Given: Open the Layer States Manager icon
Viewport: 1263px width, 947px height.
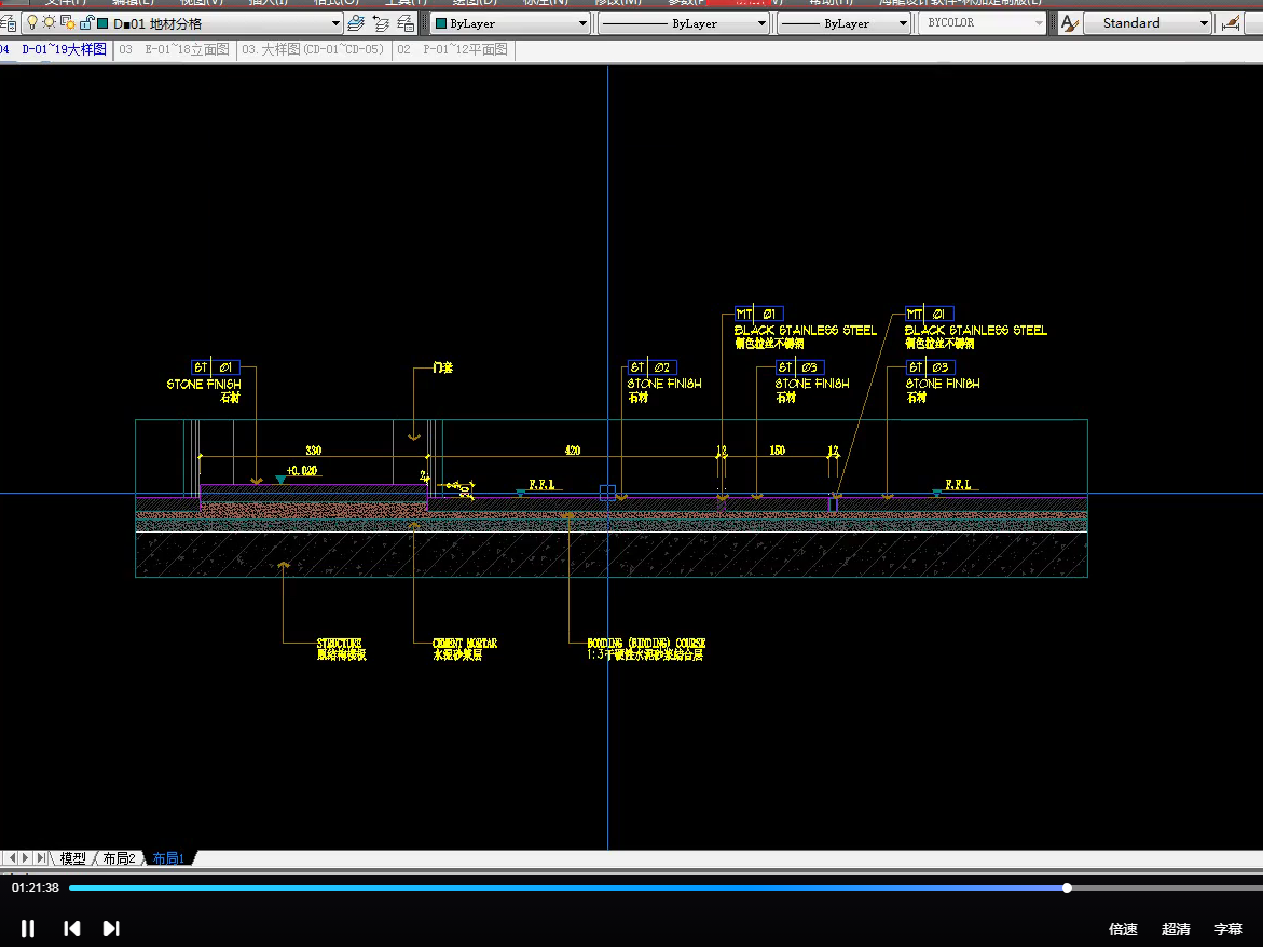Looking at the screenshot, I should point(405,23).
